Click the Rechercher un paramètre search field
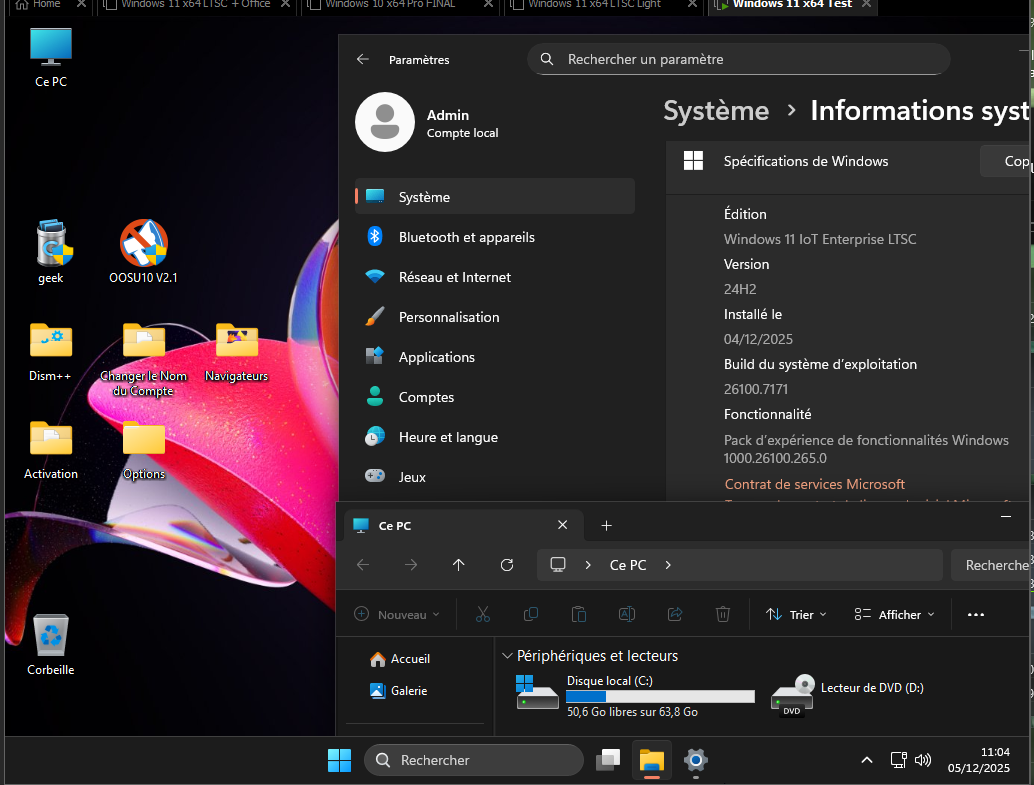The height and width of the screenshot is (785, 1034). point(738,59)
